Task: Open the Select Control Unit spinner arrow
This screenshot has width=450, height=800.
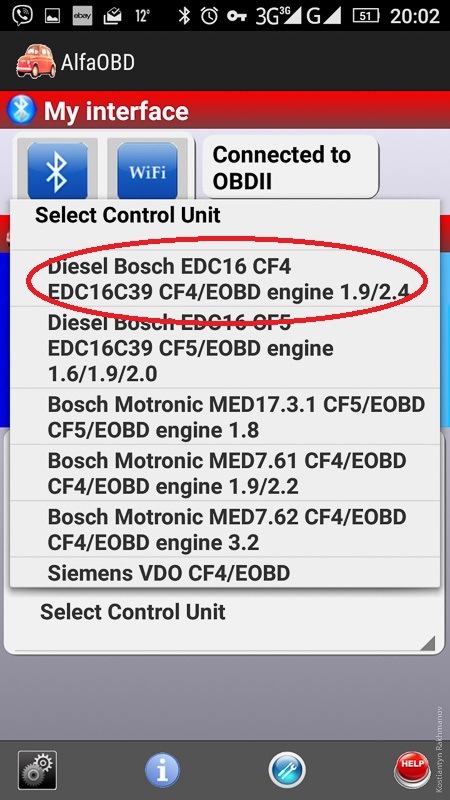Action: [427, 643]
